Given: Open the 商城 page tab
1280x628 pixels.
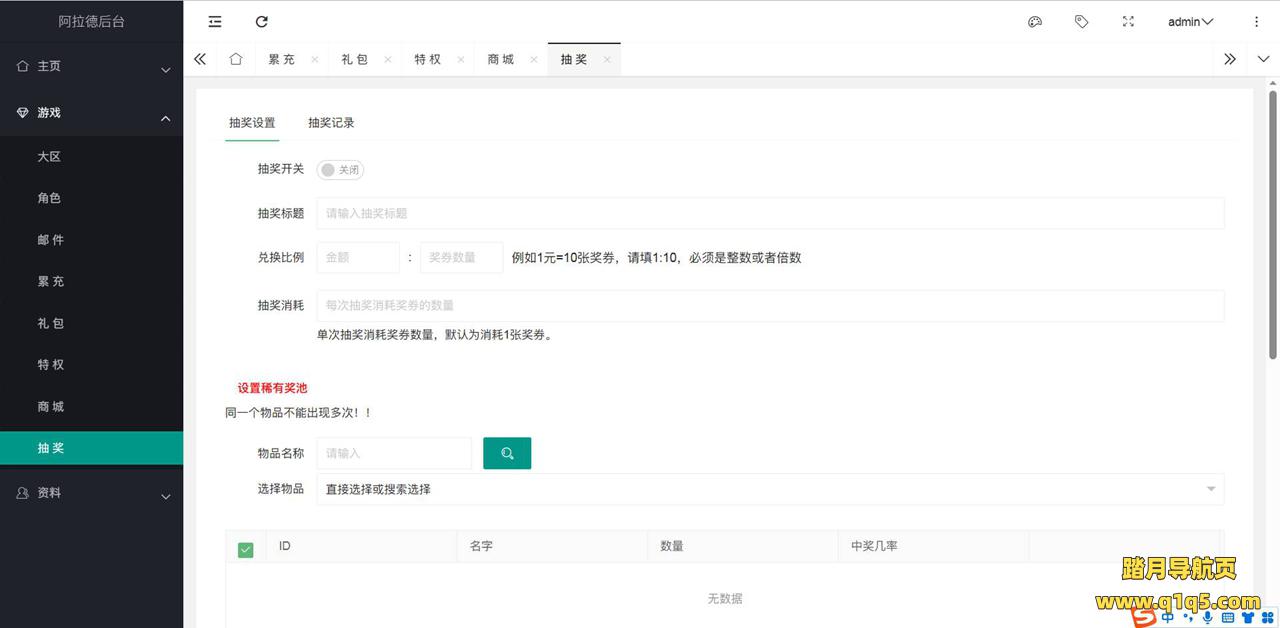Looking at the screenshot, I should pos(501,59).
